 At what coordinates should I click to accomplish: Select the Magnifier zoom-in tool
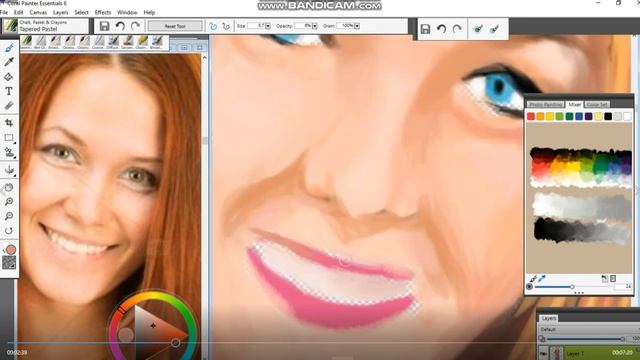click(x=9, y=202)
